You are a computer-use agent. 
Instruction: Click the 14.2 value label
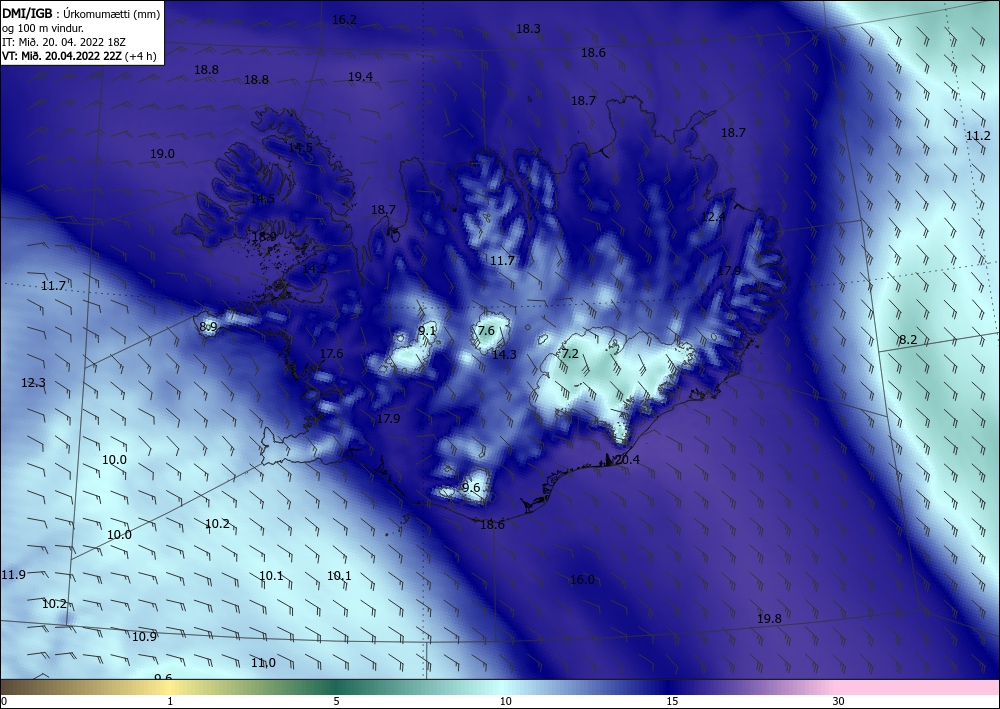pos(314,268)
